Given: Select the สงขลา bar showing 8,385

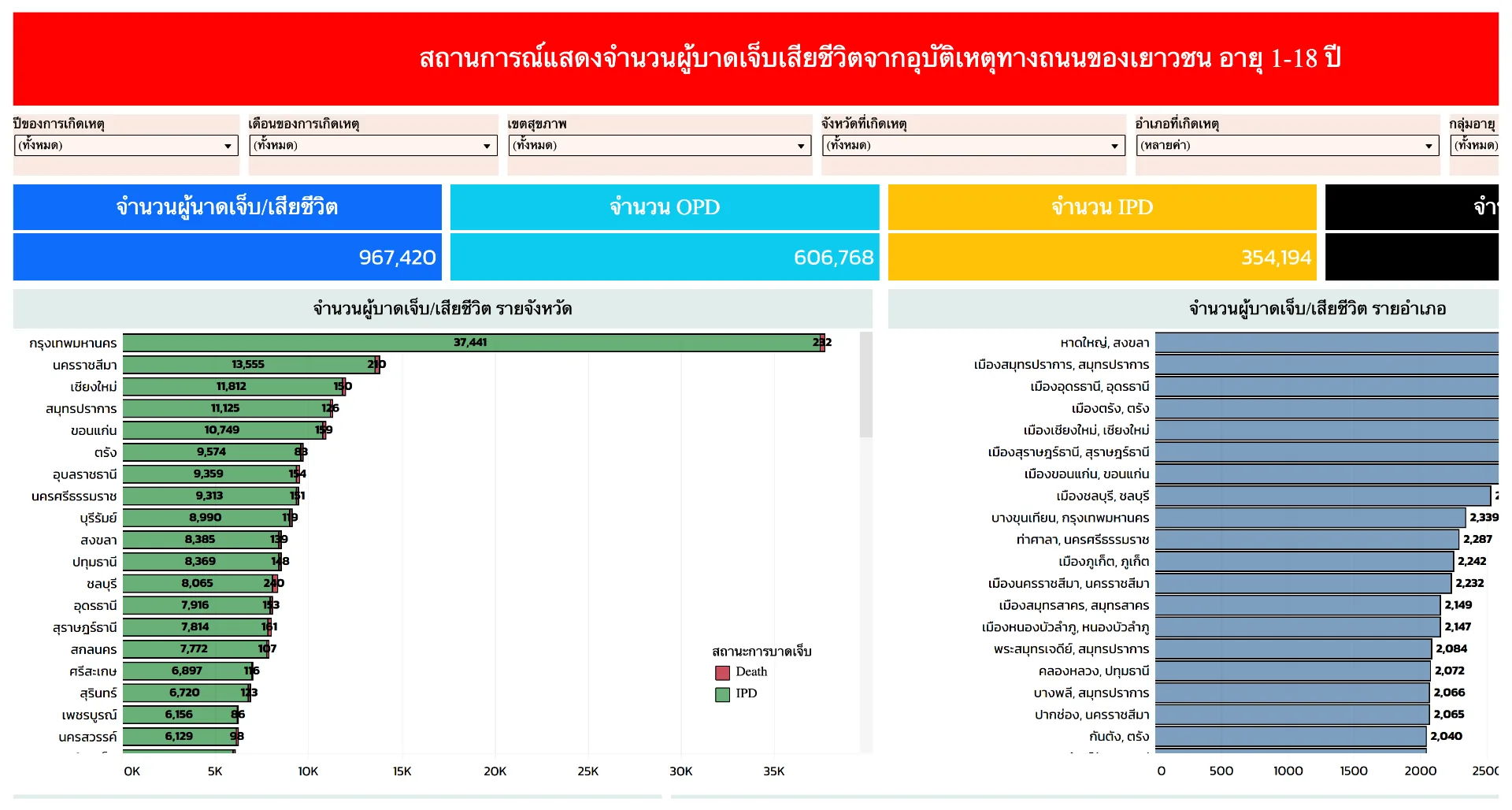Looking at the screenshot, I should 201,540.
